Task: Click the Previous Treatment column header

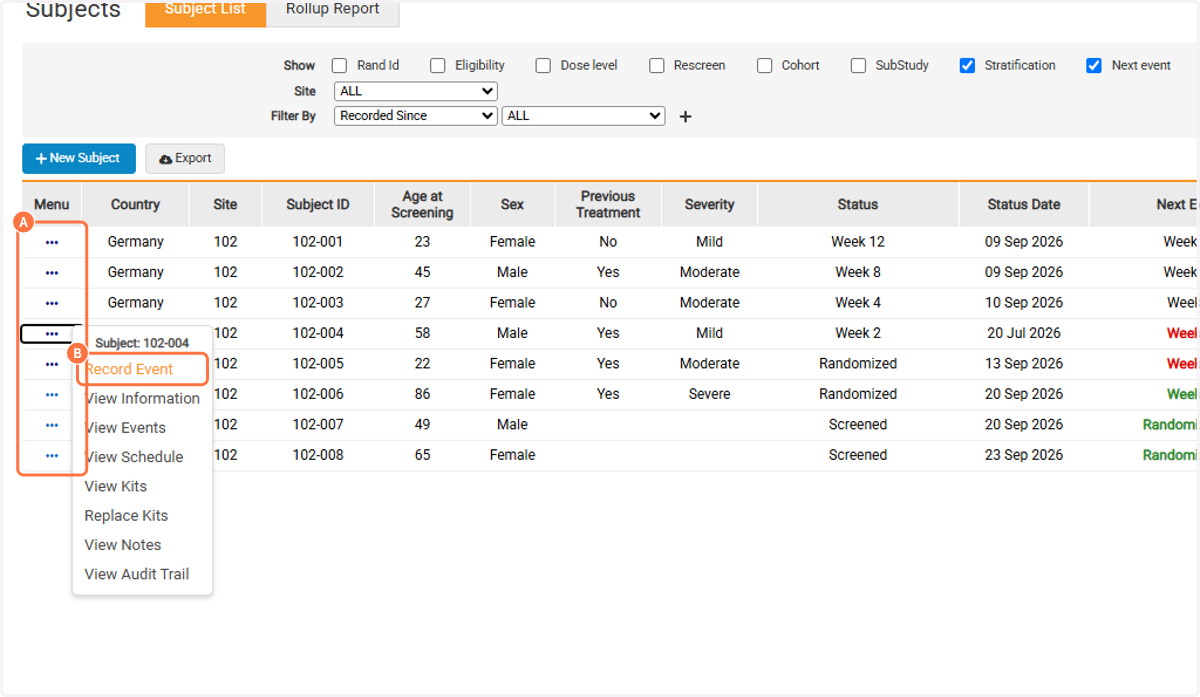Action: [x=608, y=205]
